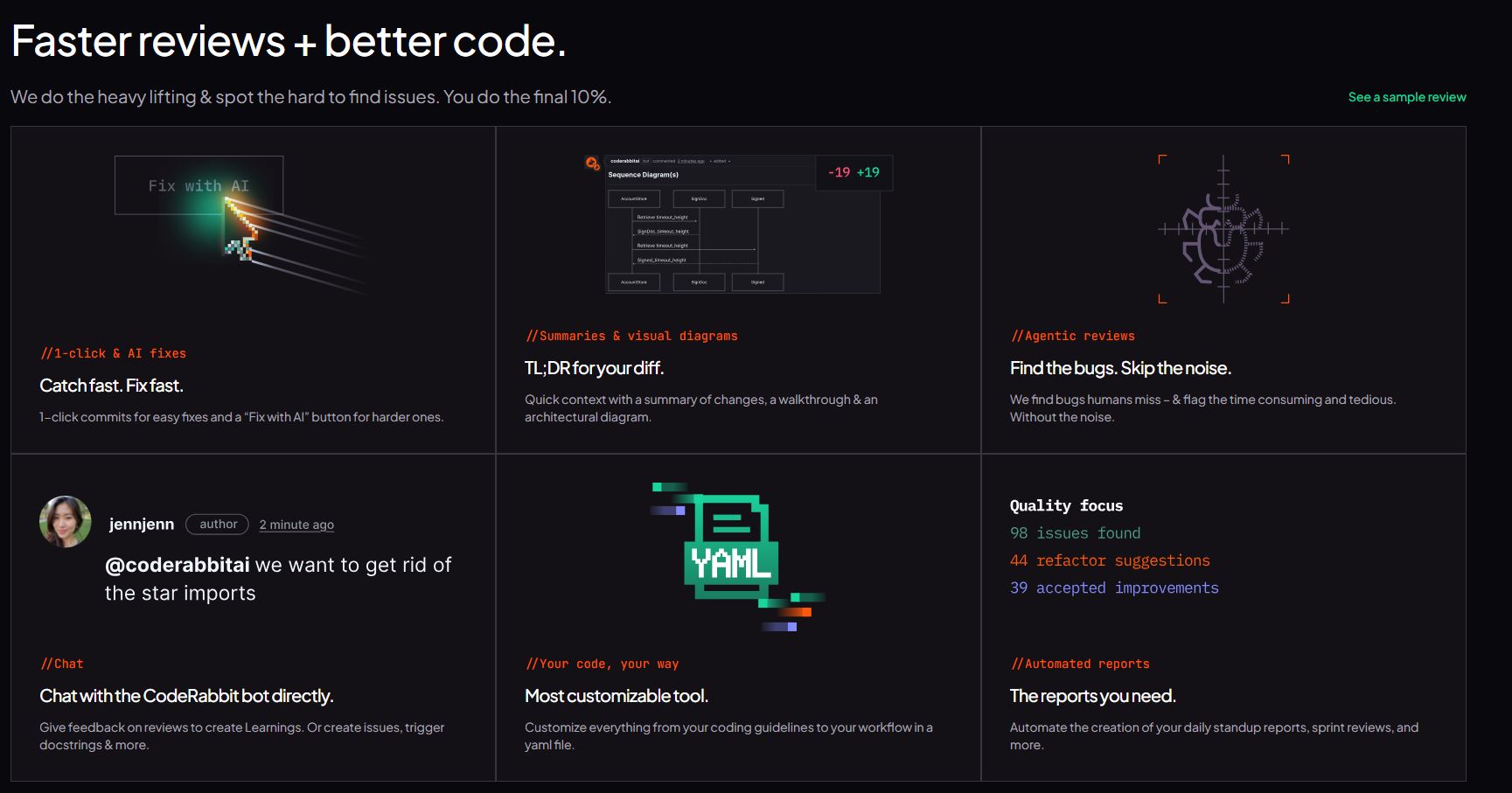The height and width of the screenshot is (793, 1512).
Task: Click the 'Faster reviews + better code.' headline
Action: 289,41
